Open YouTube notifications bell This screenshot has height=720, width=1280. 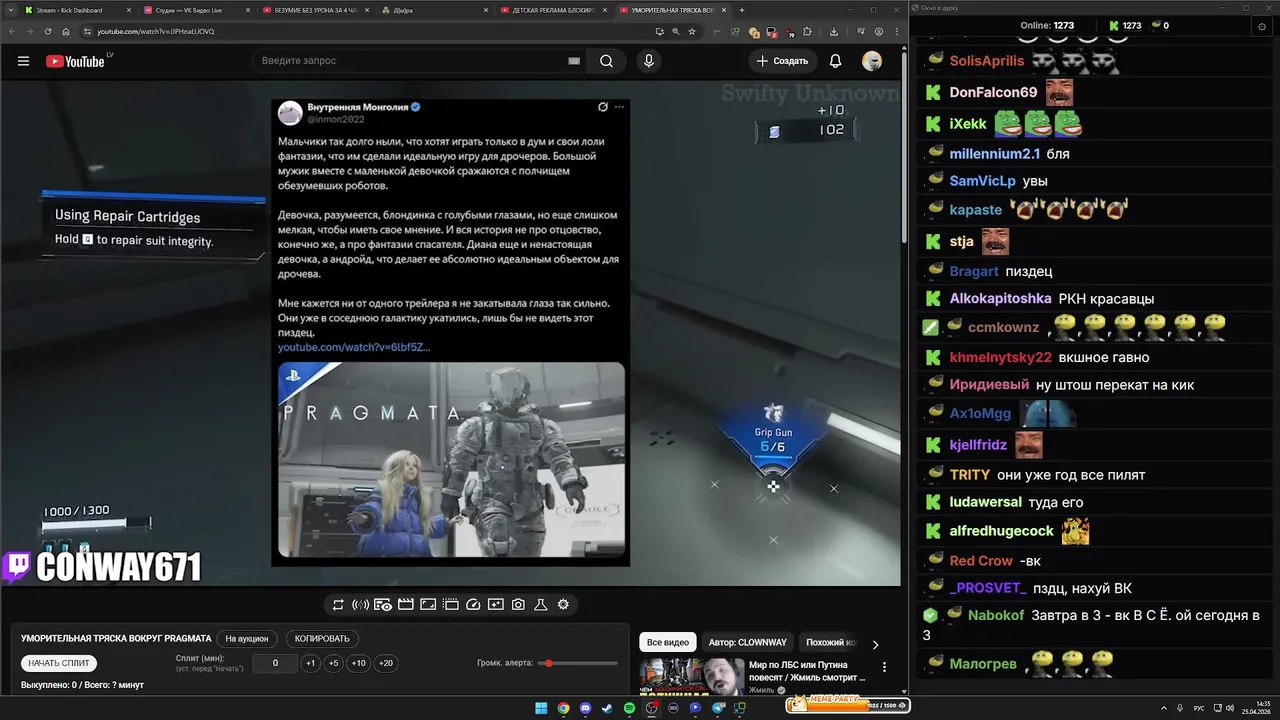(x=835, y=61)
